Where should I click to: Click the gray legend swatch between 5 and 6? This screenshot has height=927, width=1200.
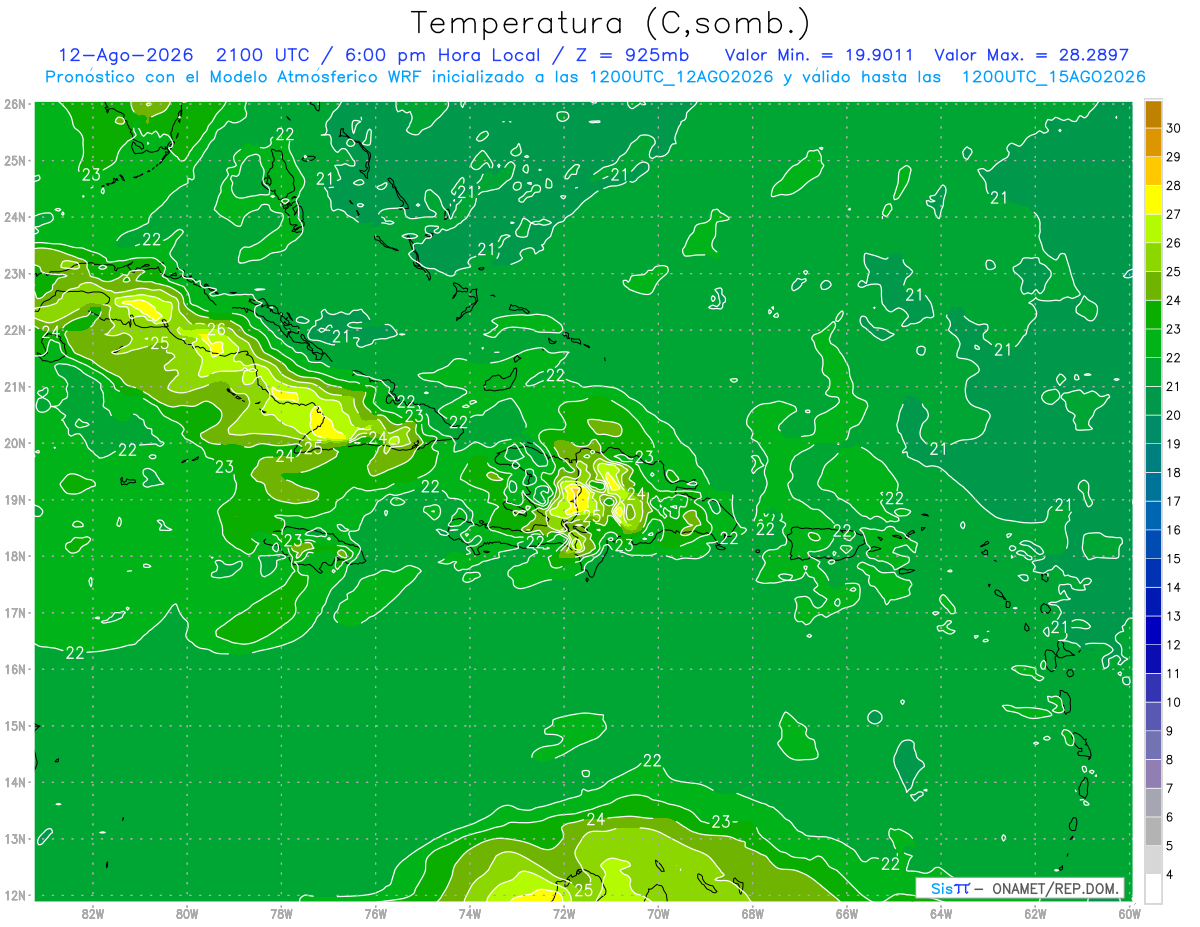(1153, 831)
